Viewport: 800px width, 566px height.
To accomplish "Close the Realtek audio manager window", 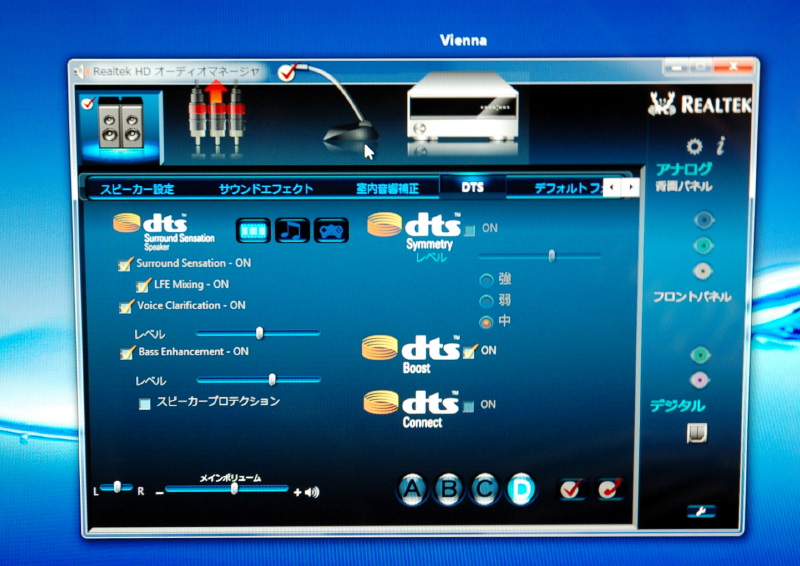I will coord(733,66).
